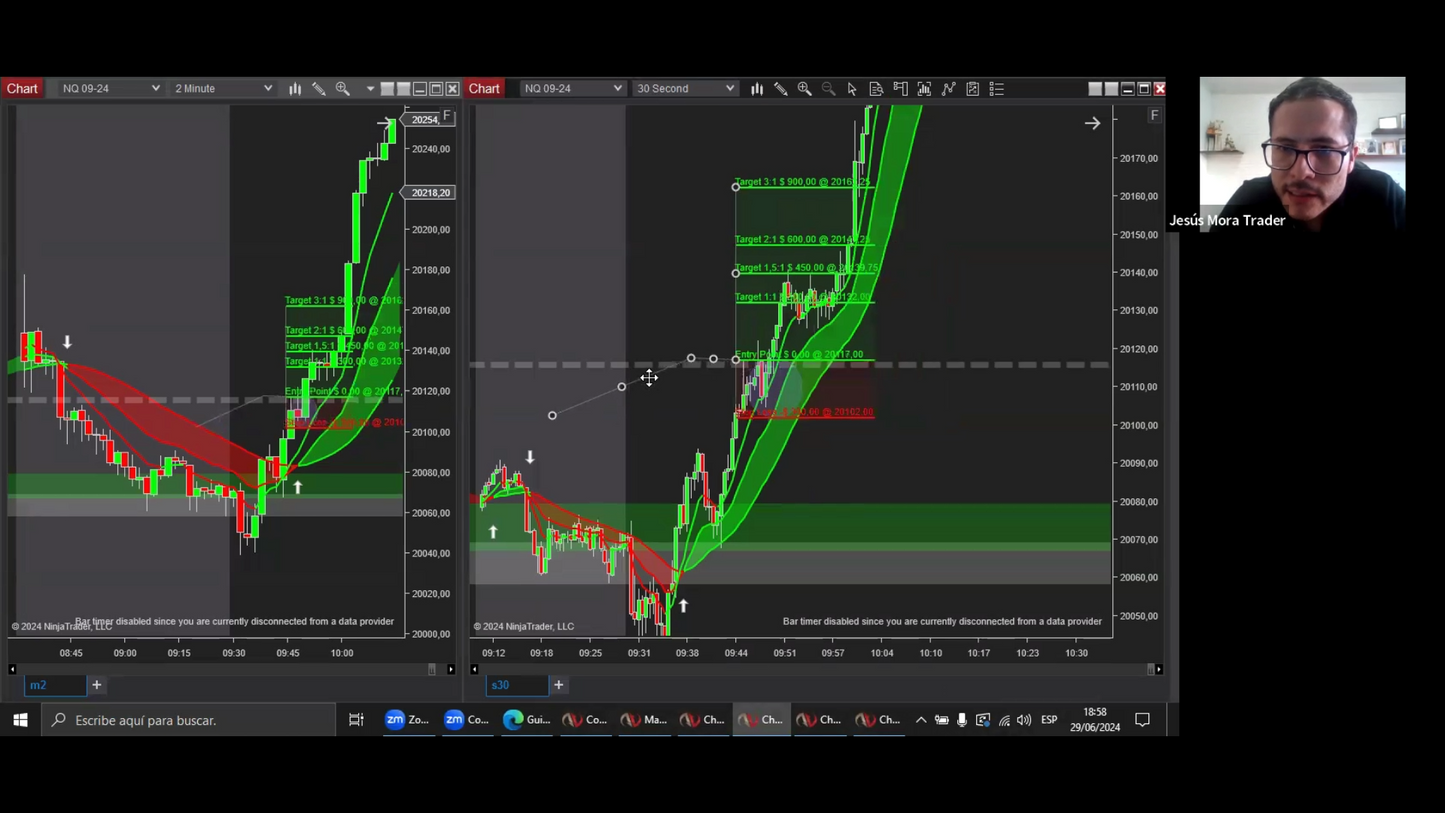This screenshot has width=1445, height=813.
Task: Add new tab next to s30
Action: (559, 685)
